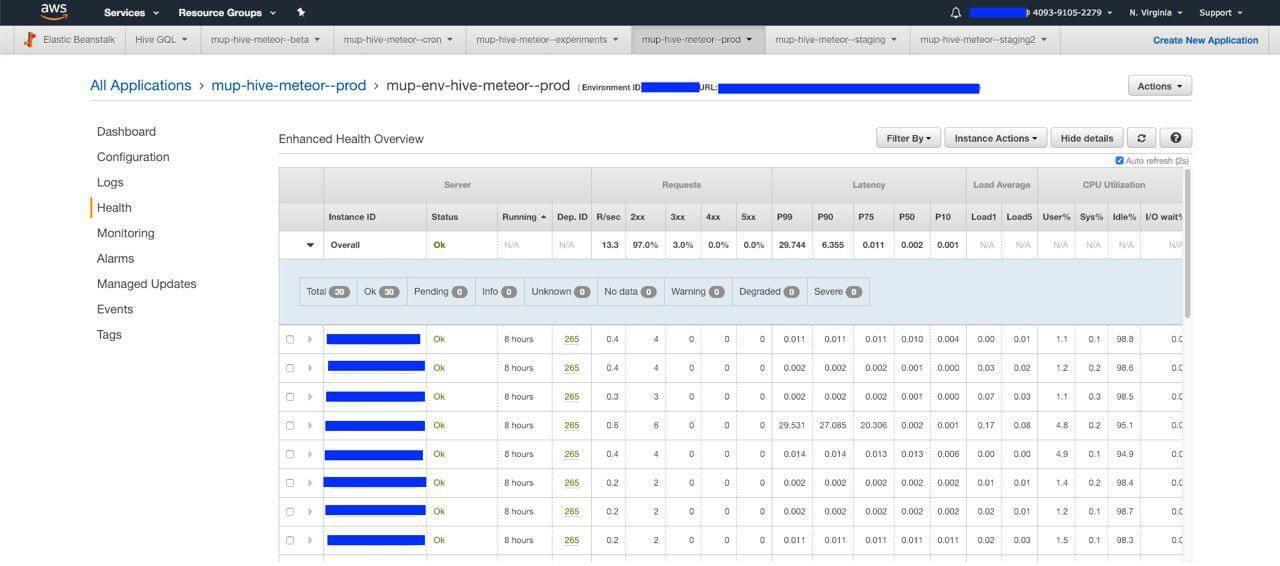Filter by Degraded status
Viewport: 1280px width, 566px height.
(770, 292)
